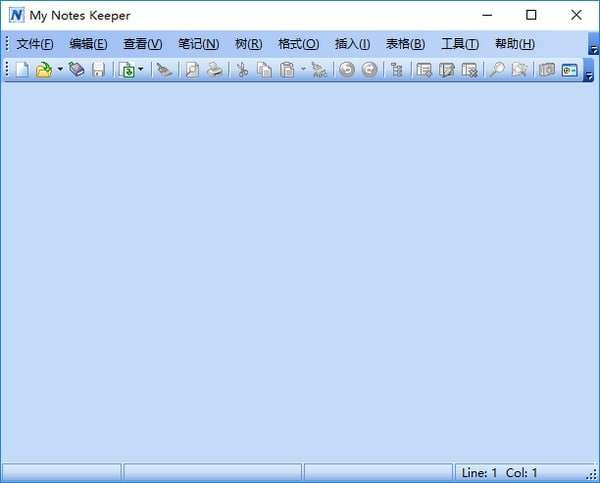Open the 笔记(N) menu
600x483 pixels.
(199, 44)
